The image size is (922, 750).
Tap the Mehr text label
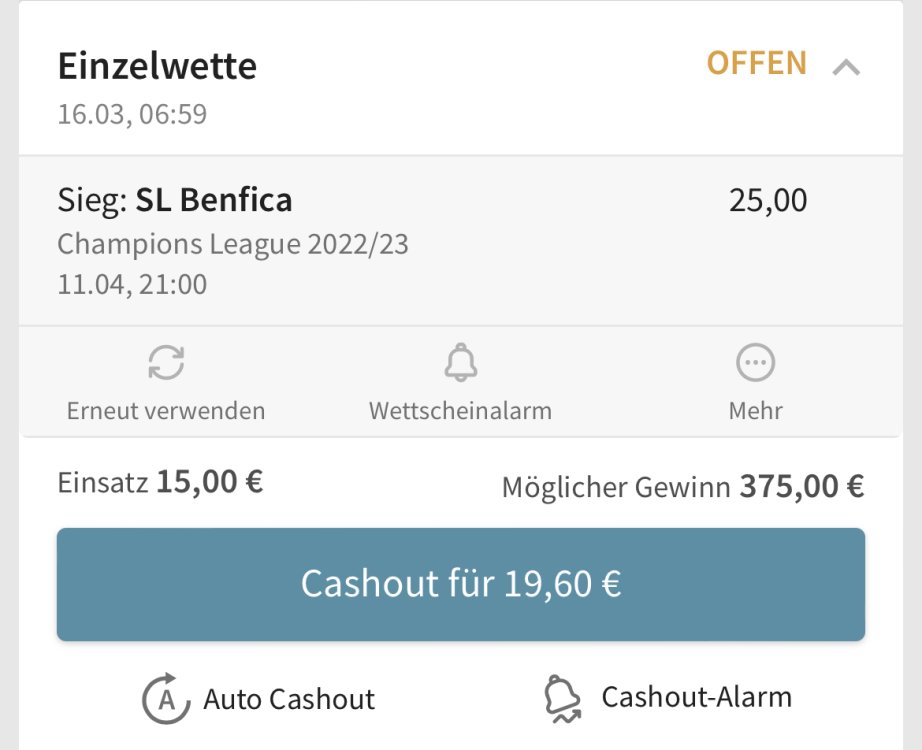coord(755,410)
